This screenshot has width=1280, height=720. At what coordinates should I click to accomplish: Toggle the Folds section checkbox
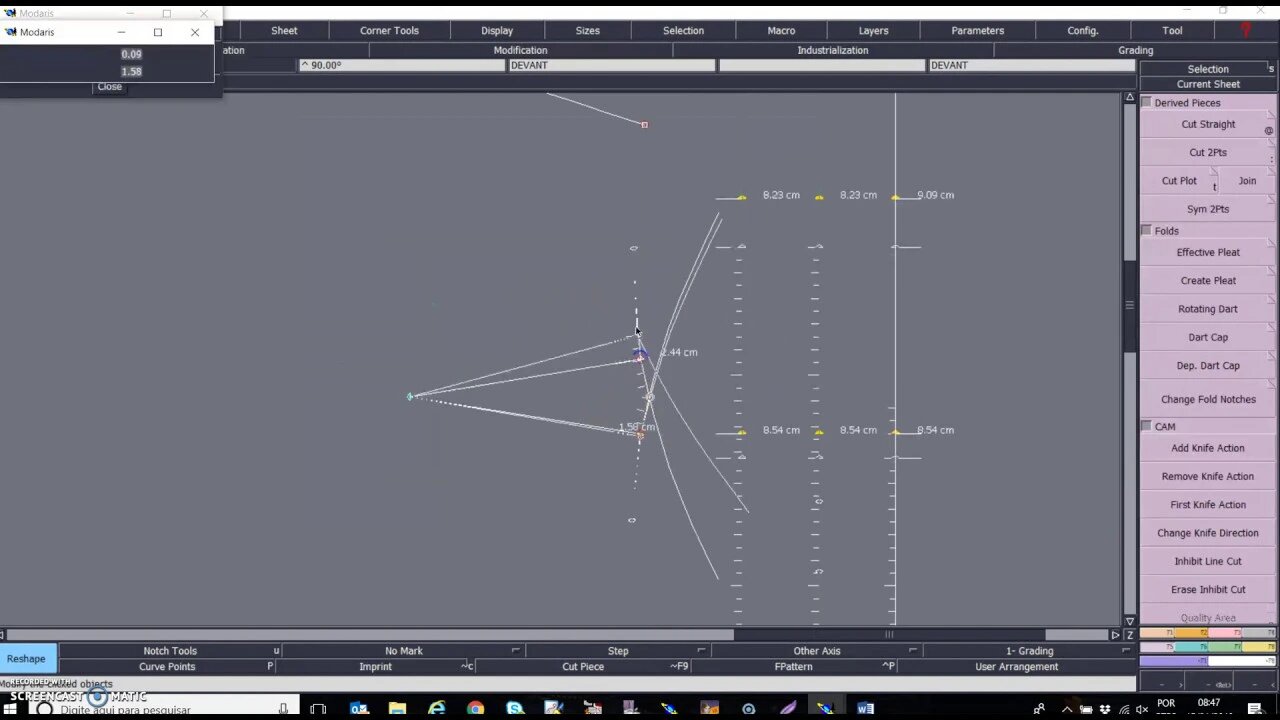coord(1146,230)
